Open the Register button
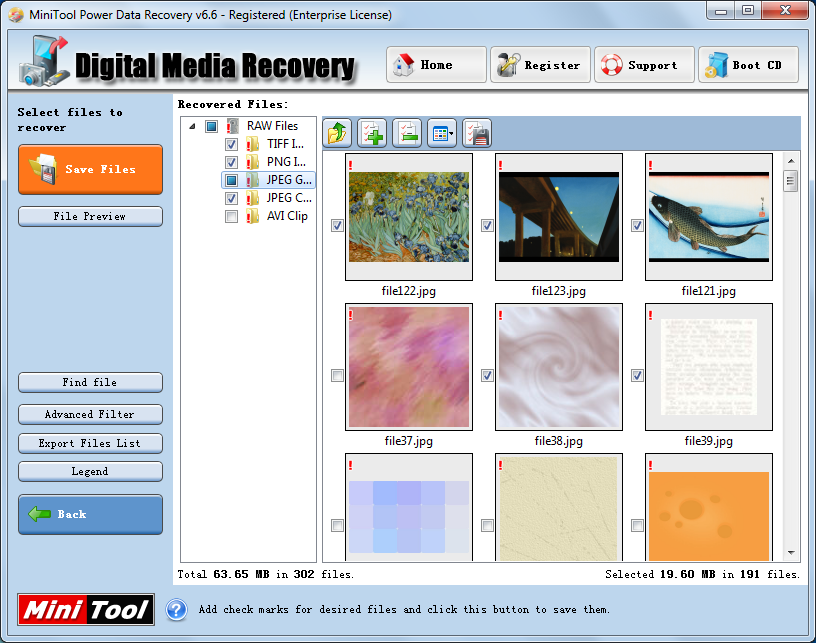This screenshot has width=816, height=643. 540,65
